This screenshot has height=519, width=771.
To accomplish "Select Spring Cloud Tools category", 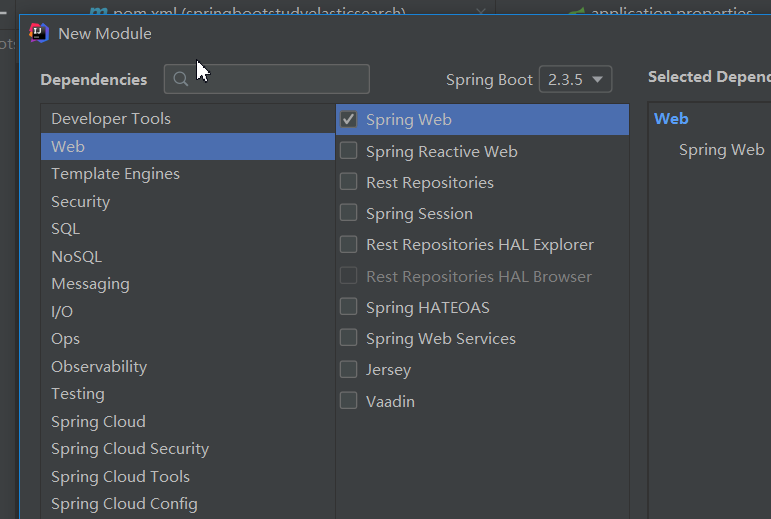I will pos(188,476).
